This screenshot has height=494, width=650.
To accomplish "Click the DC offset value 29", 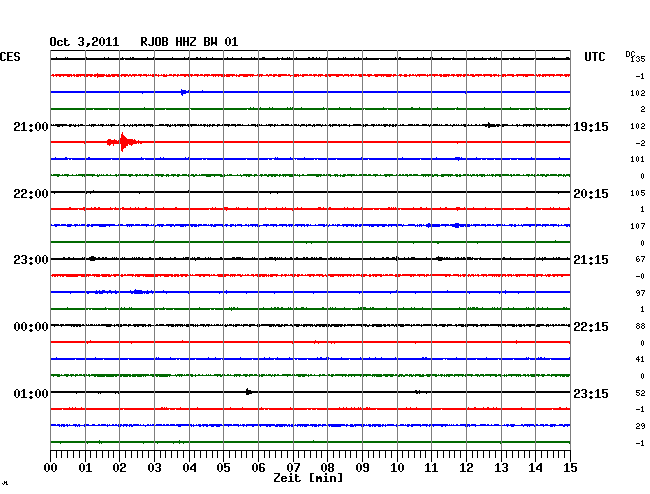I will pos(640,426).
